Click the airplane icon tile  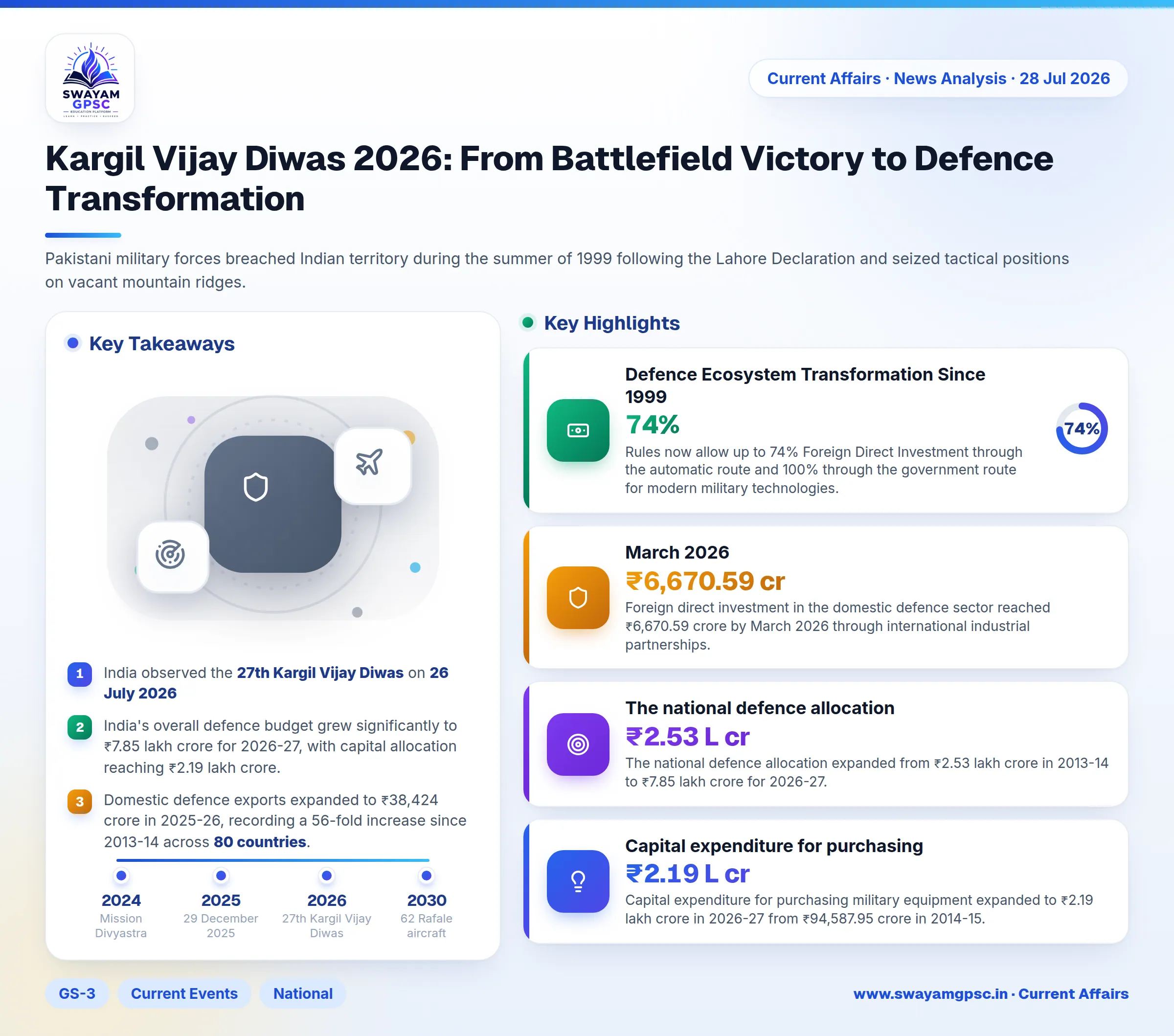[x=373, y=466]
